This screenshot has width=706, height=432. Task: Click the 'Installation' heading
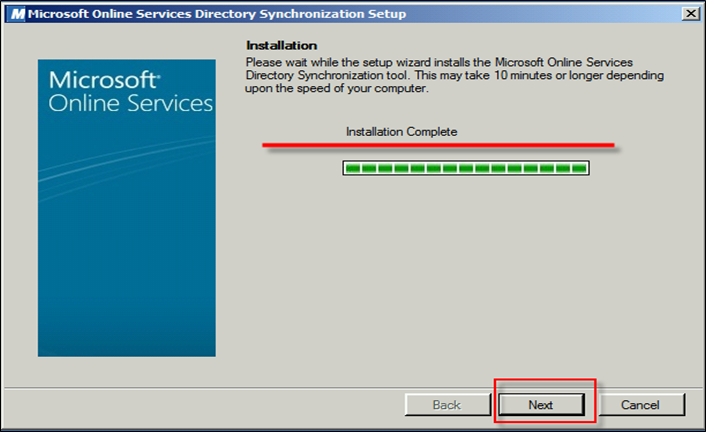(x=281, y=45)
